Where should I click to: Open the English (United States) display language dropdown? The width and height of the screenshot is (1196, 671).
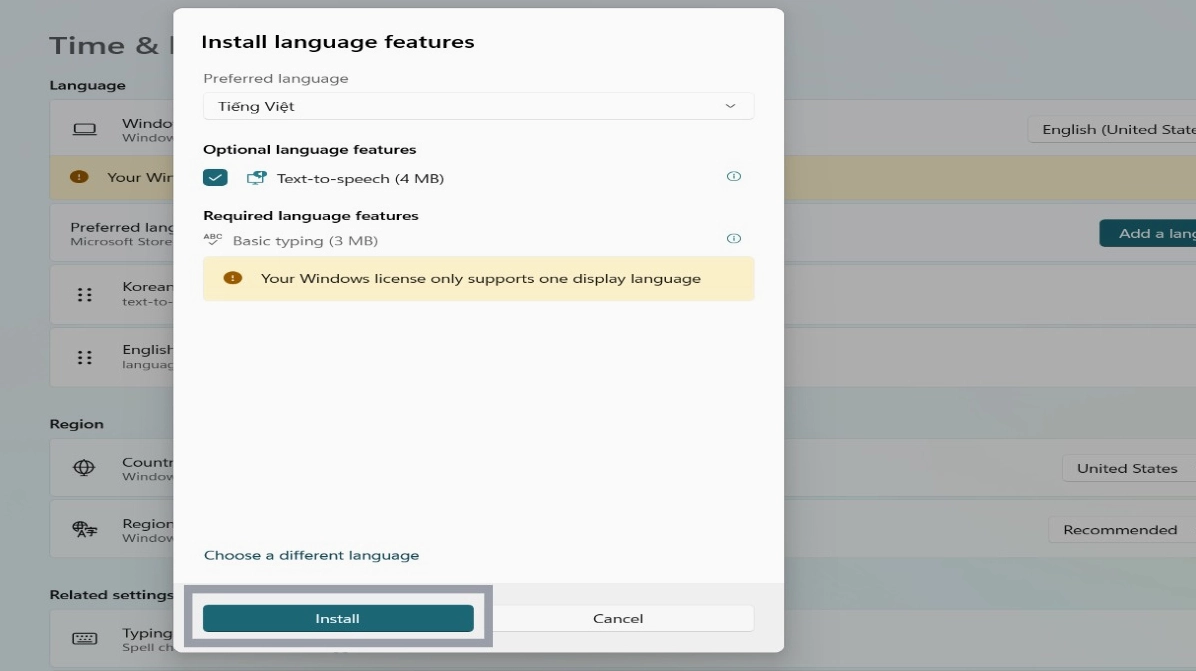point(1113,129)
